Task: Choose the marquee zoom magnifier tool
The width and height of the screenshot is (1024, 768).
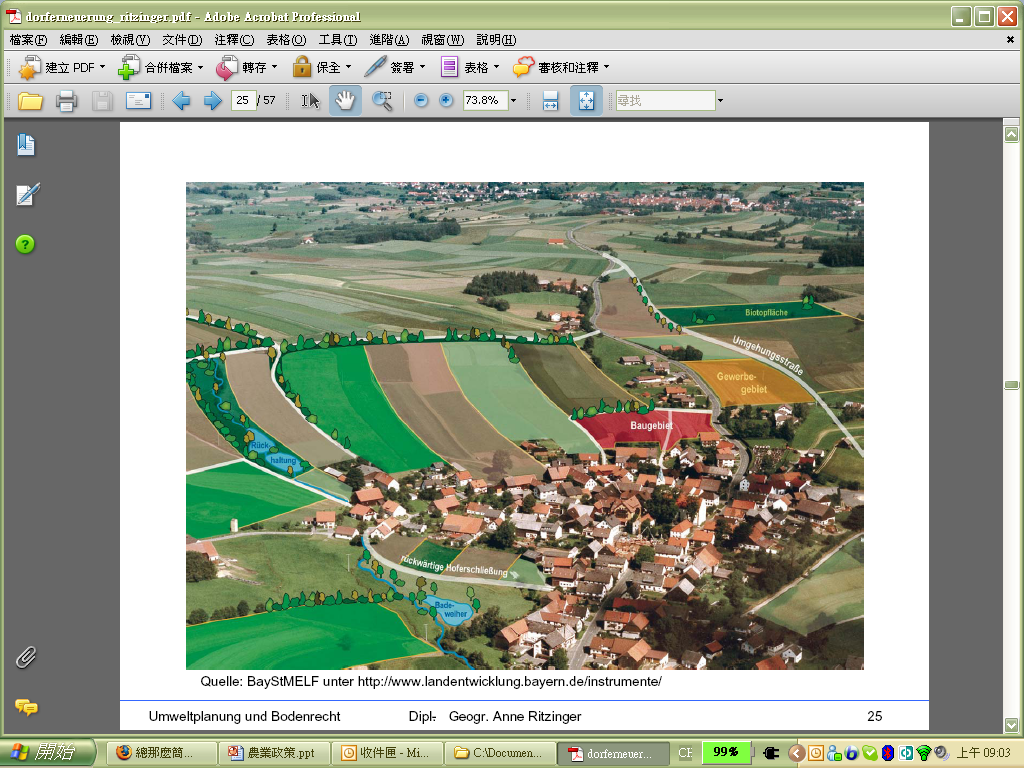Action: (x=382, y=100)
